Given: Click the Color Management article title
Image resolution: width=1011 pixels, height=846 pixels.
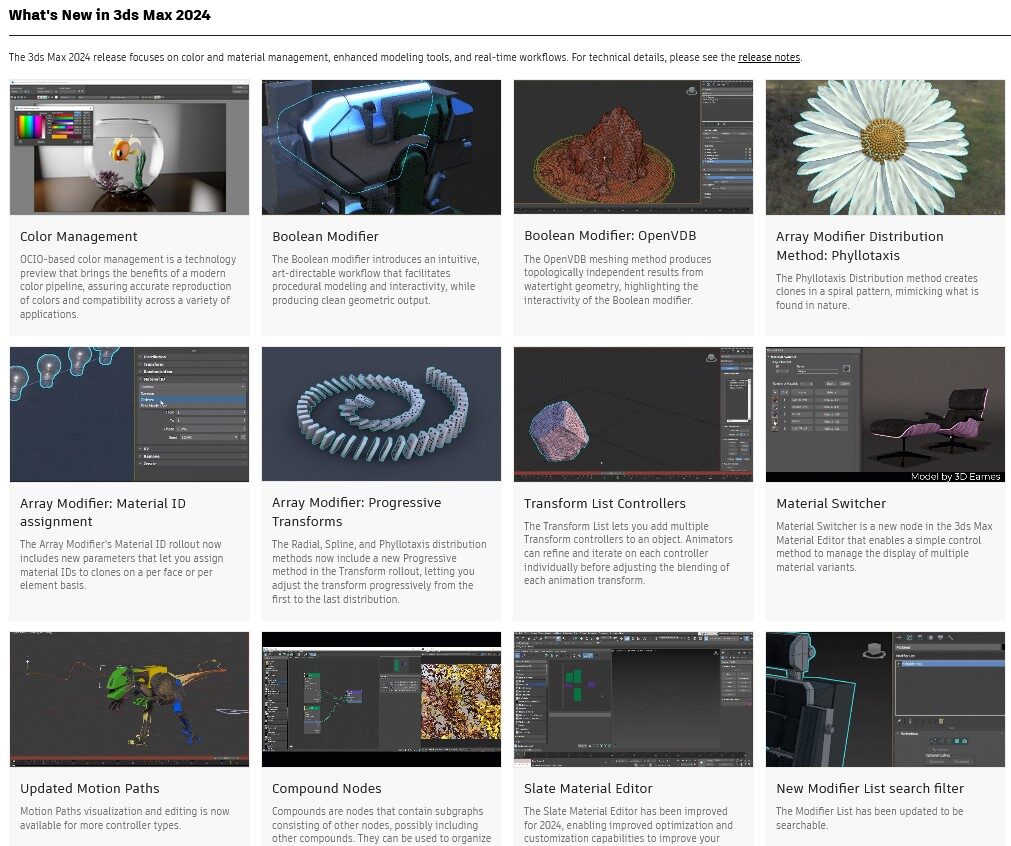Looking at the screenshot, I should tap(78, 237).
